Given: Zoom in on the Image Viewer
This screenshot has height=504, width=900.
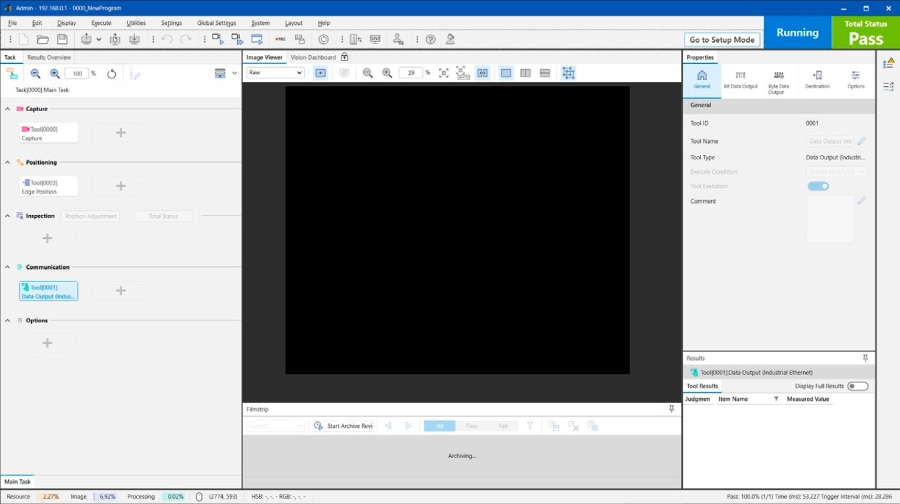Looking at the screenshot, I should (387, 73).
